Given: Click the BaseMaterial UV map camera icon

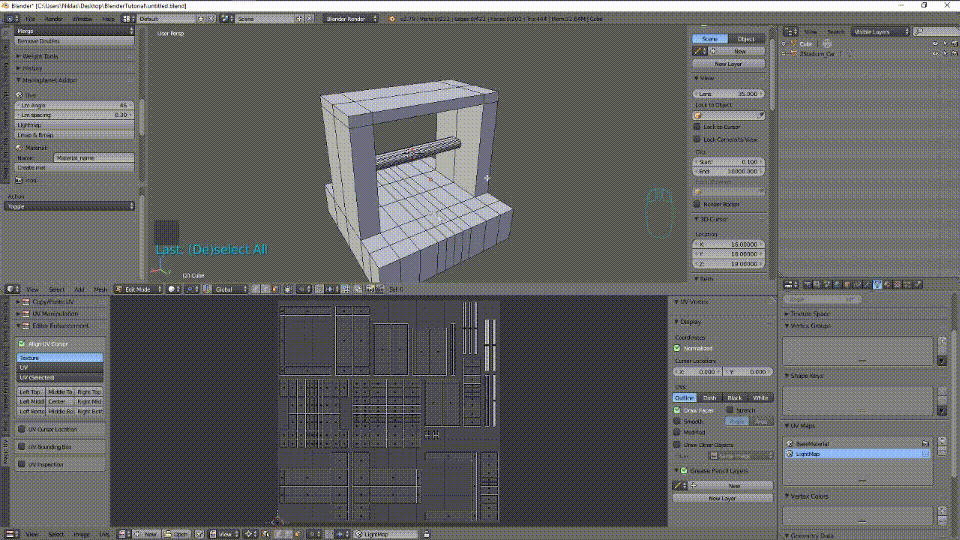Looking at the screenshot, I should coord(926,442).
